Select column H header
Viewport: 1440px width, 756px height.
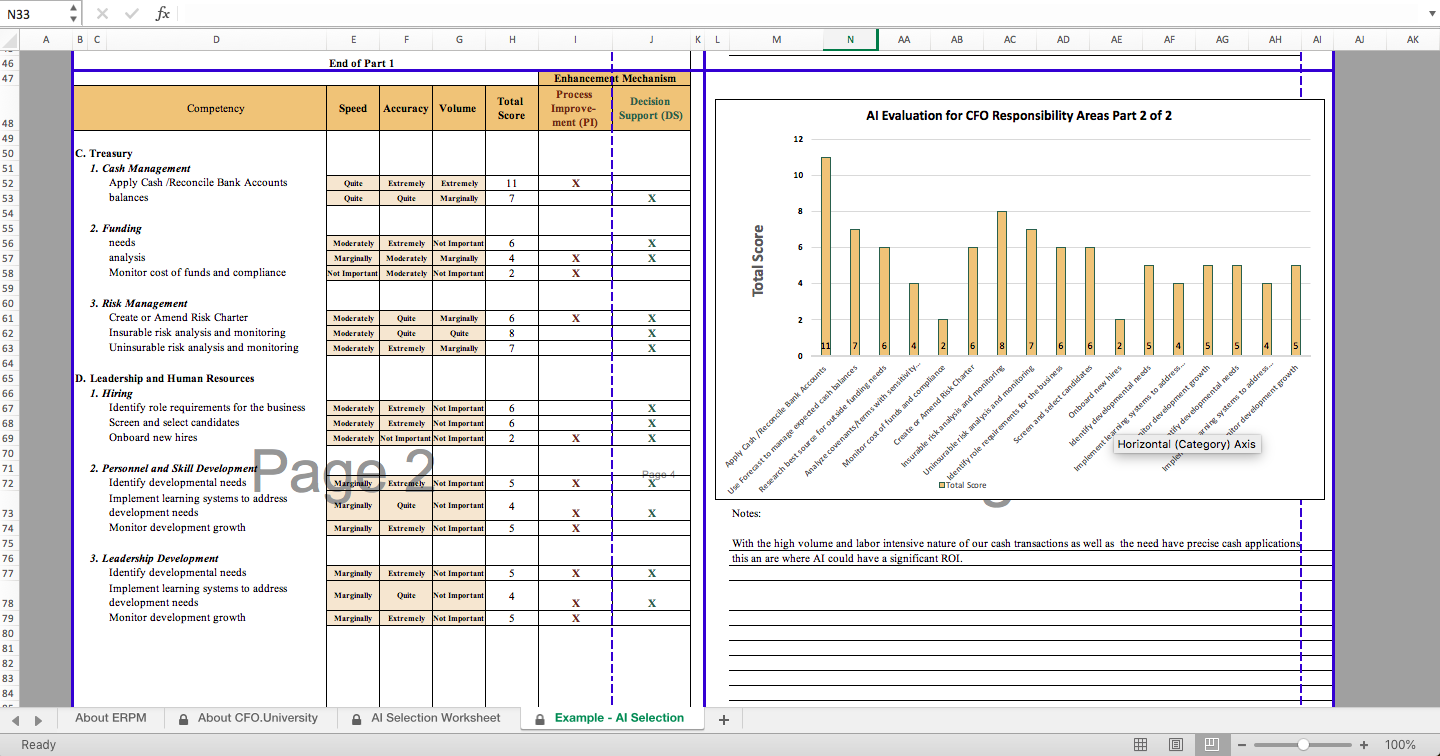pos(512,39)
